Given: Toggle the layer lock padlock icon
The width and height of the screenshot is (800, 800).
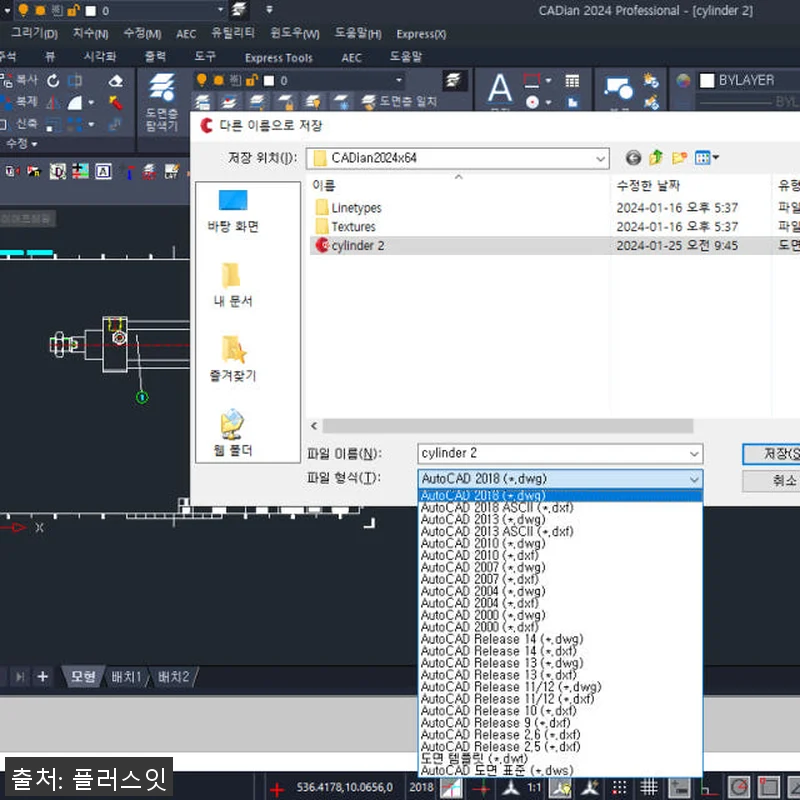Looking at the screenshot, I should click(251, 81).
